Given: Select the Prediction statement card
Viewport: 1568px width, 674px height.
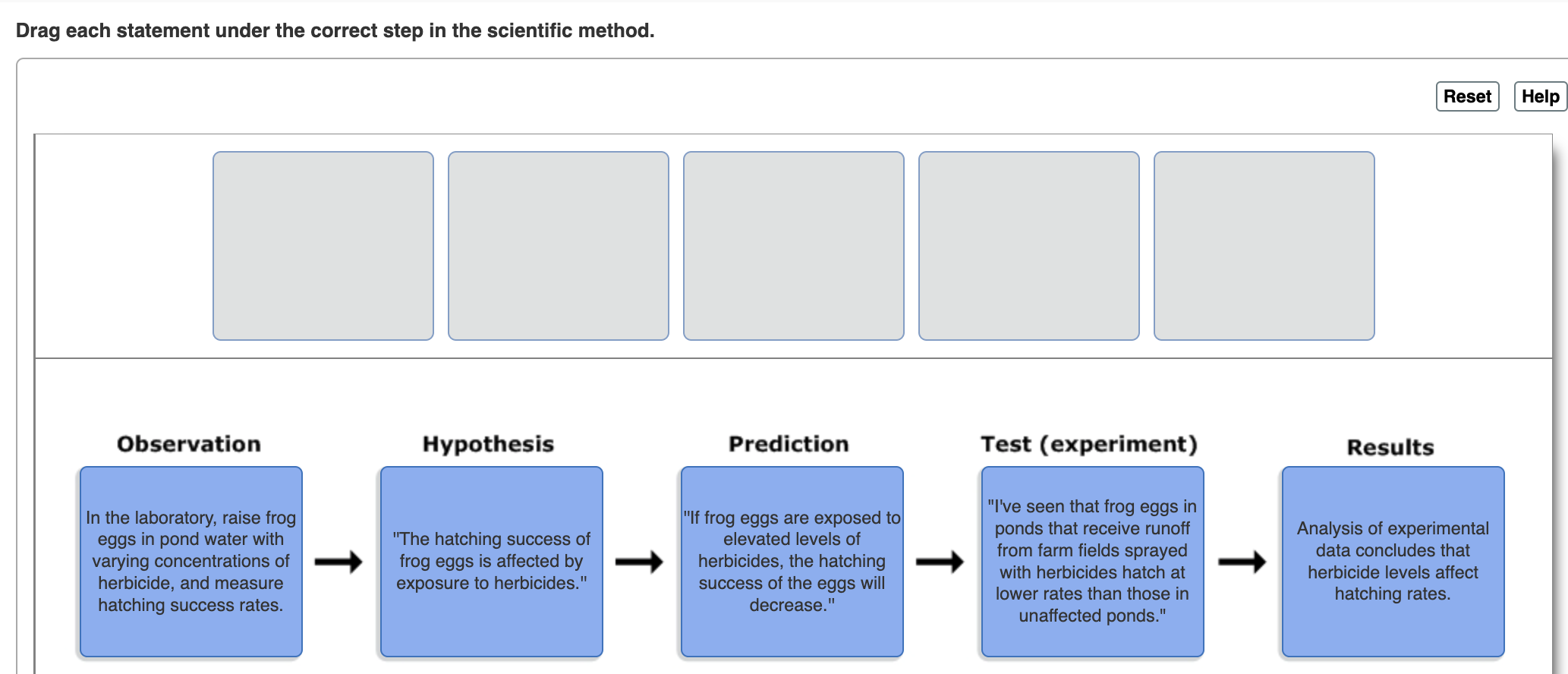Looking at the screenshot, I should [x=791, y=560].
